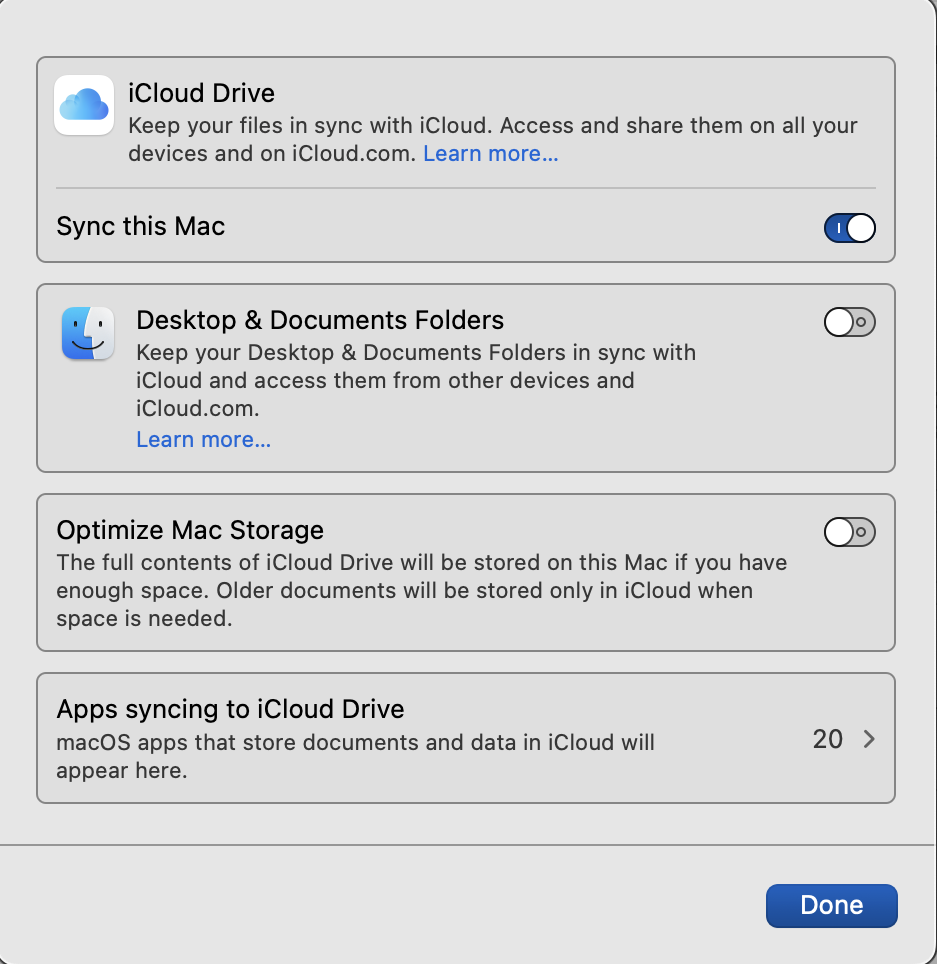
Task: Turn on Optimize Mac Storage
Action: 849,532
